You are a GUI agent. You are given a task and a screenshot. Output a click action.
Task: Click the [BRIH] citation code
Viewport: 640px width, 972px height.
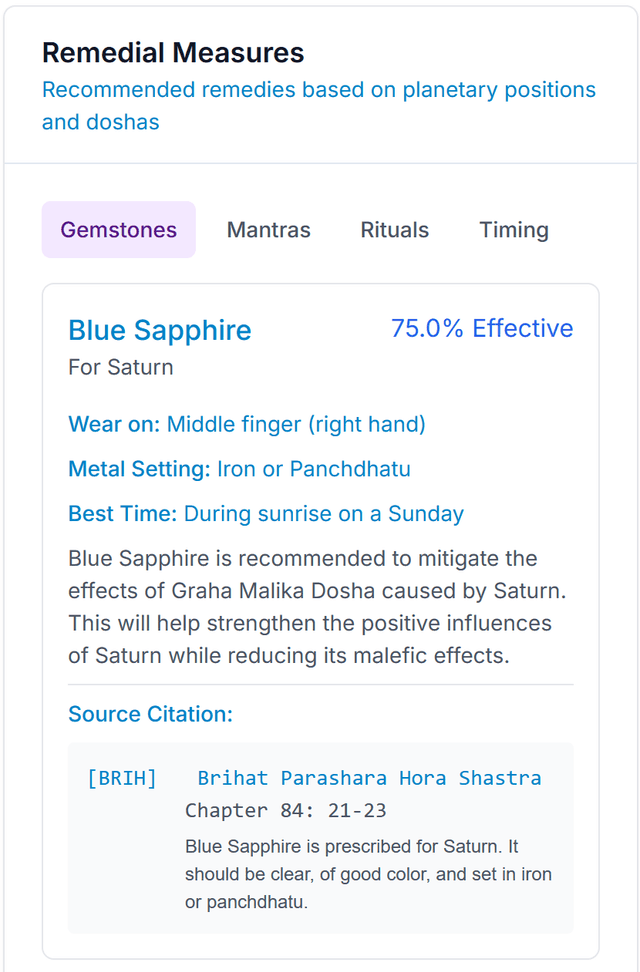click(x=121, y=777)
